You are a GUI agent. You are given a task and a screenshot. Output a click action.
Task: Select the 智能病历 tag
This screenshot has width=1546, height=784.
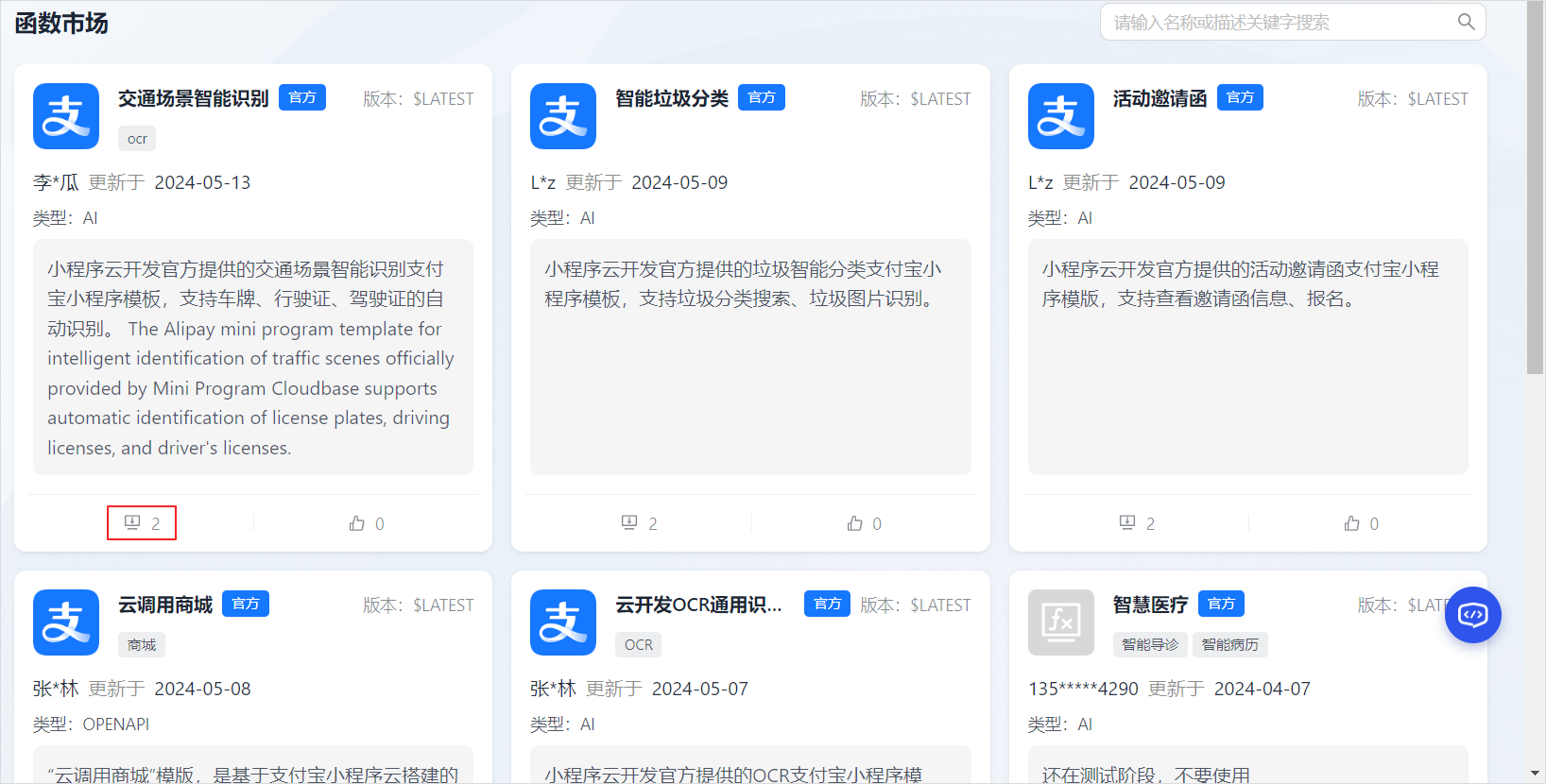[x=1230, y=645]
